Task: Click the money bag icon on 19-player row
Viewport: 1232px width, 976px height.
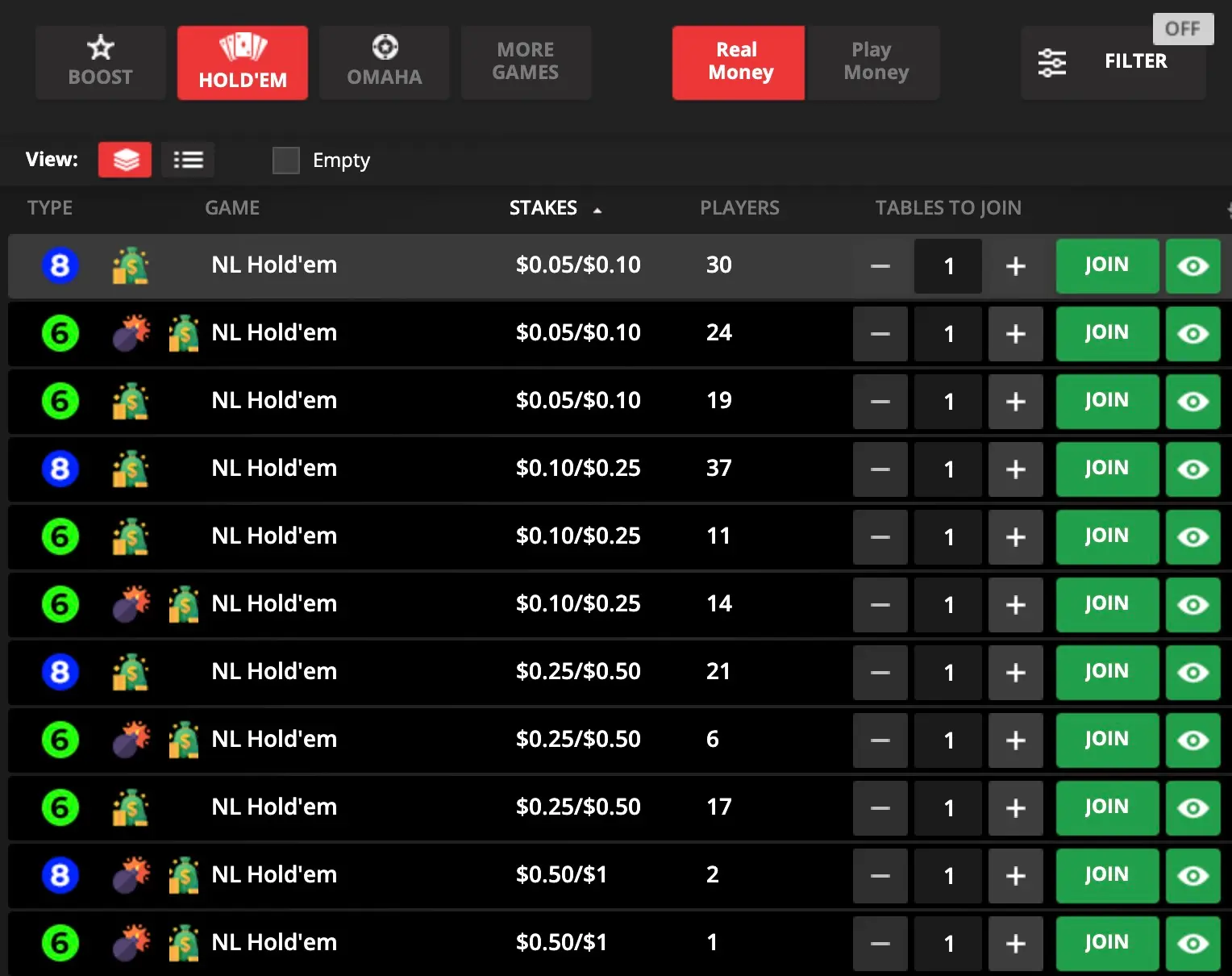Action: pos(131,401)
